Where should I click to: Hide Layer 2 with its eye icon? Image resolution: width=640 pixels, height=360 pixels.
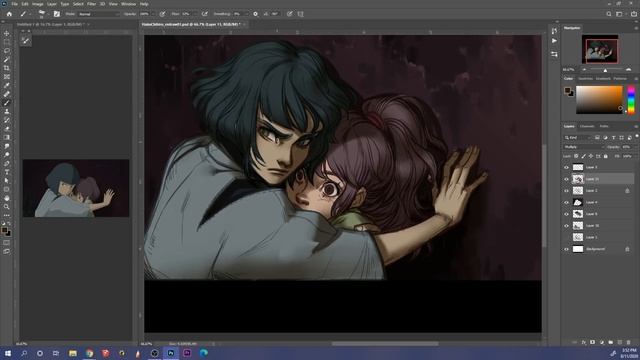point(566,191)
